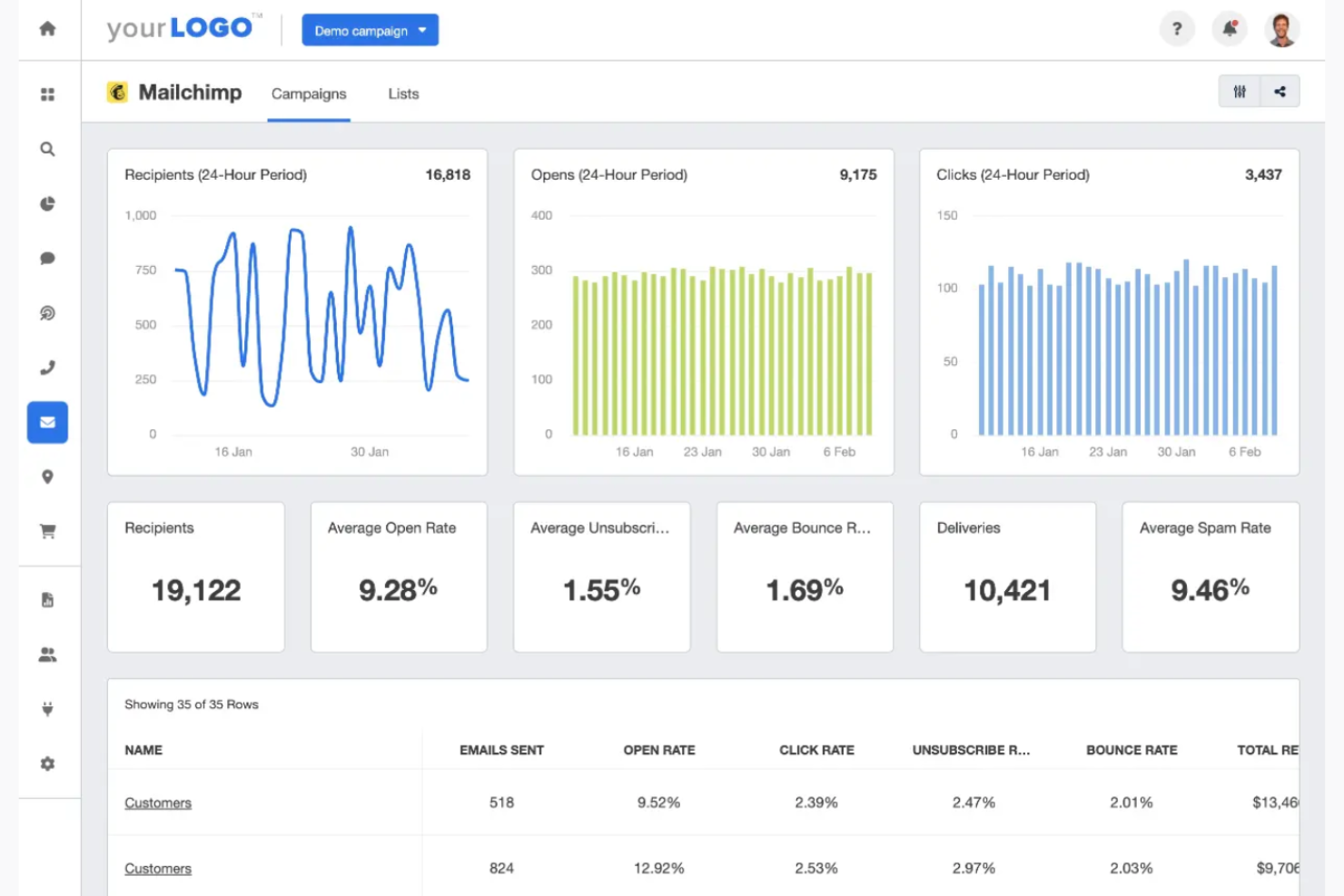The width and height of the screenshot is (1344, 896).
Task: Open the chat messages panel
Action: pyautogui.click(x=47, y=258)
